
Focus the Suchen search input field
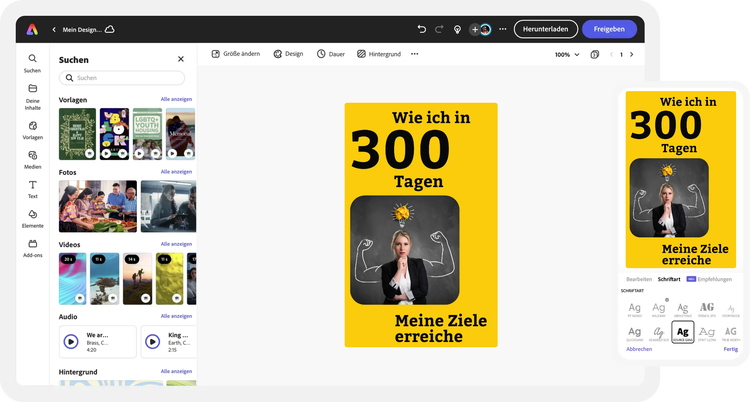(x=122, y=78)
